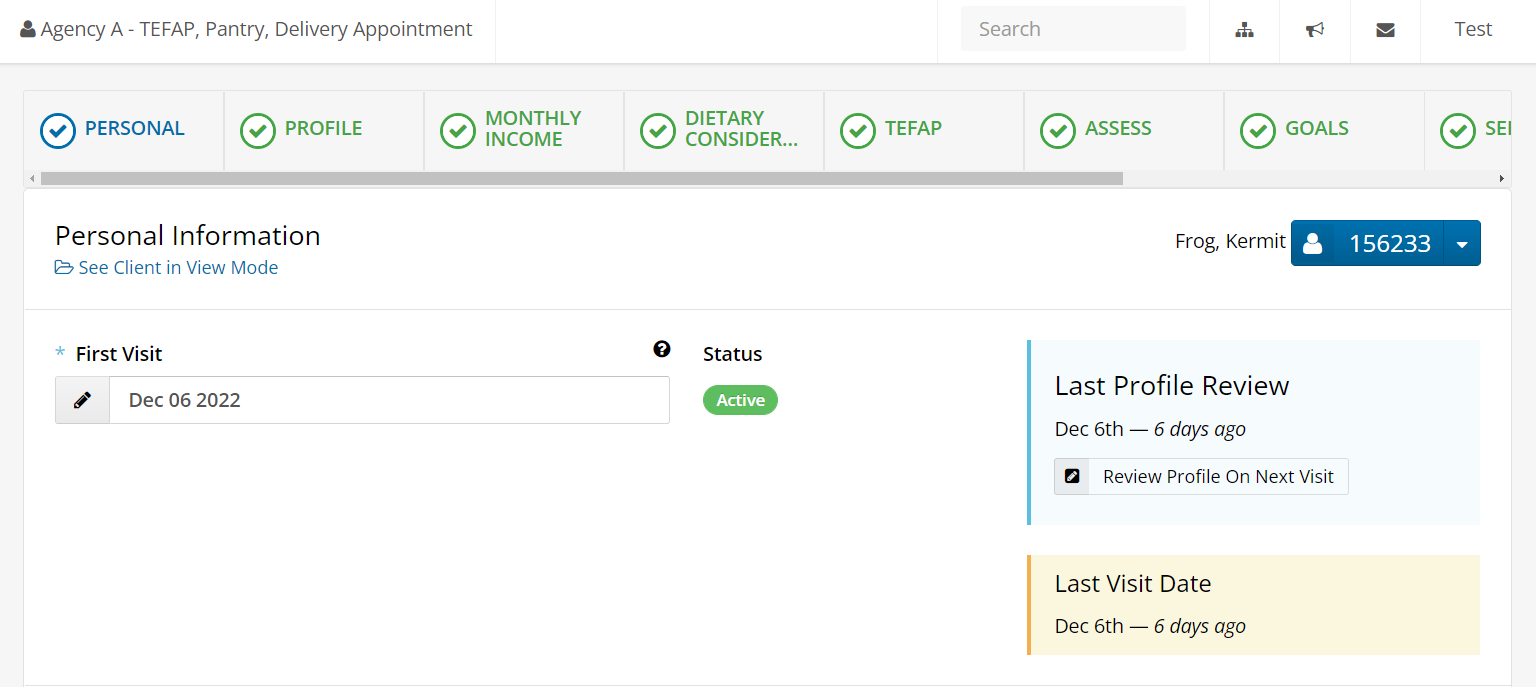
Task: Switch to the MONTHLY INCOME tab
Action: point(523,130)
